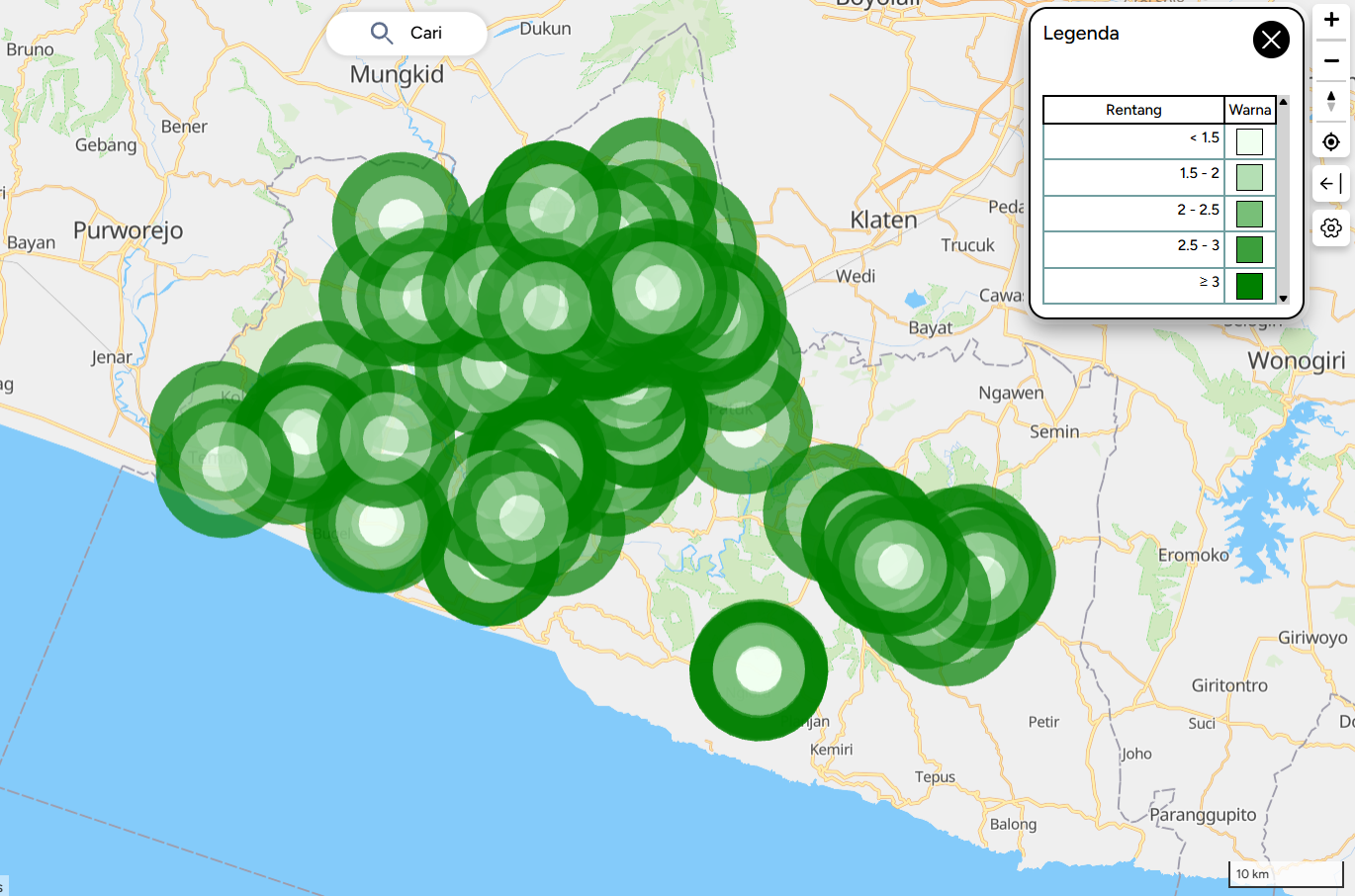Select the darkest green ≥ 3 swatch

1249,286
